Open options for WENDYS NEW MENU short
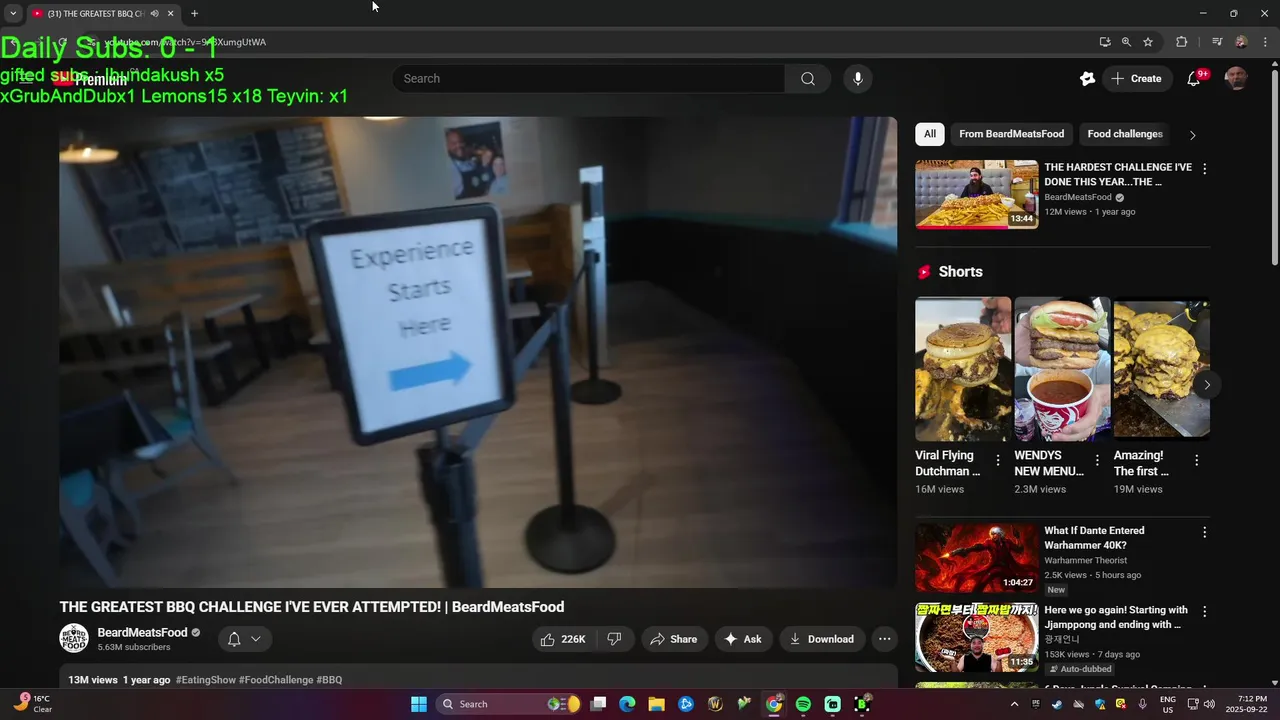Screen dimensions: 1280x720 tap(1097, 461)
